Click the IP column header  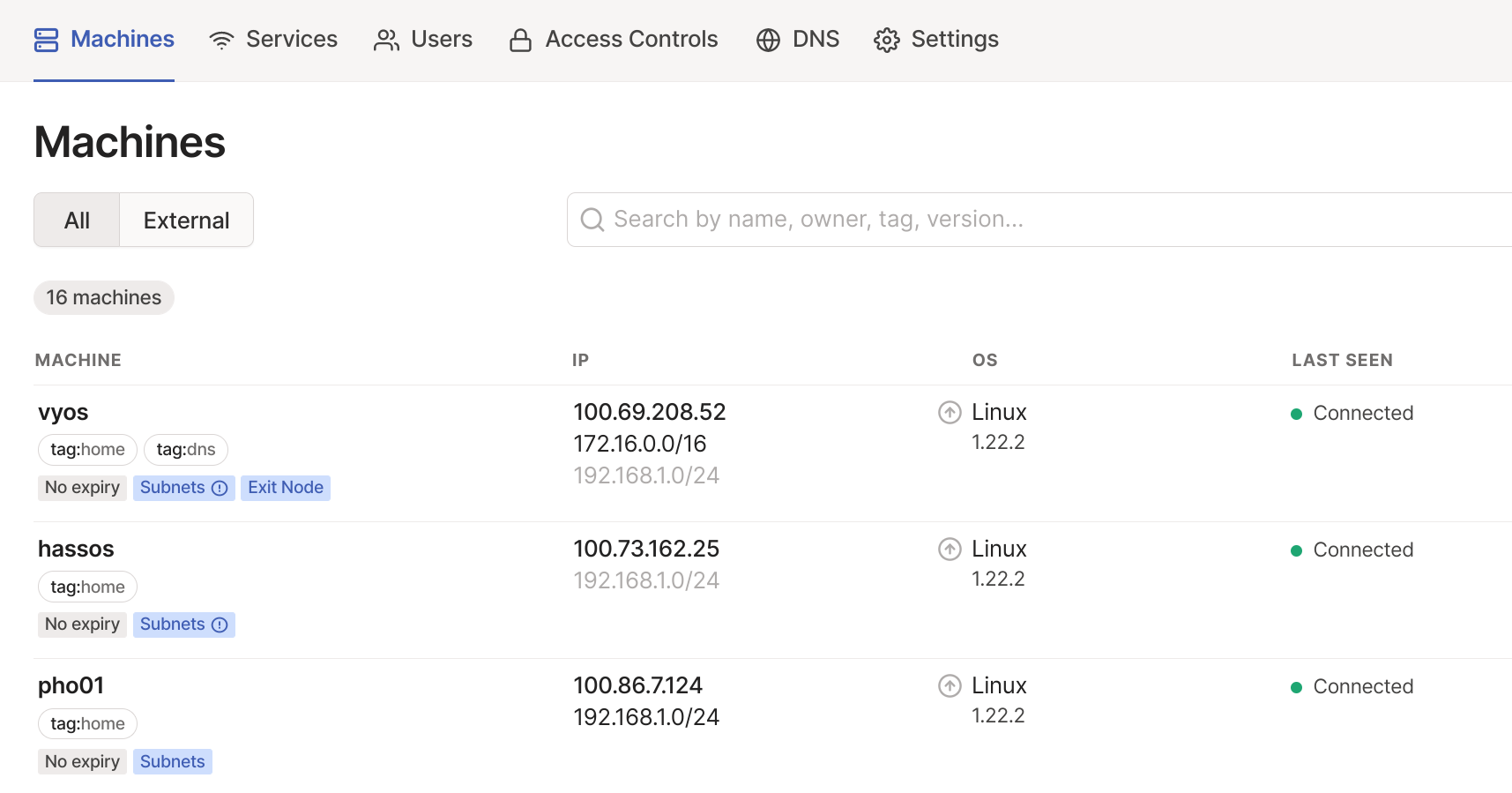(580, 360)
